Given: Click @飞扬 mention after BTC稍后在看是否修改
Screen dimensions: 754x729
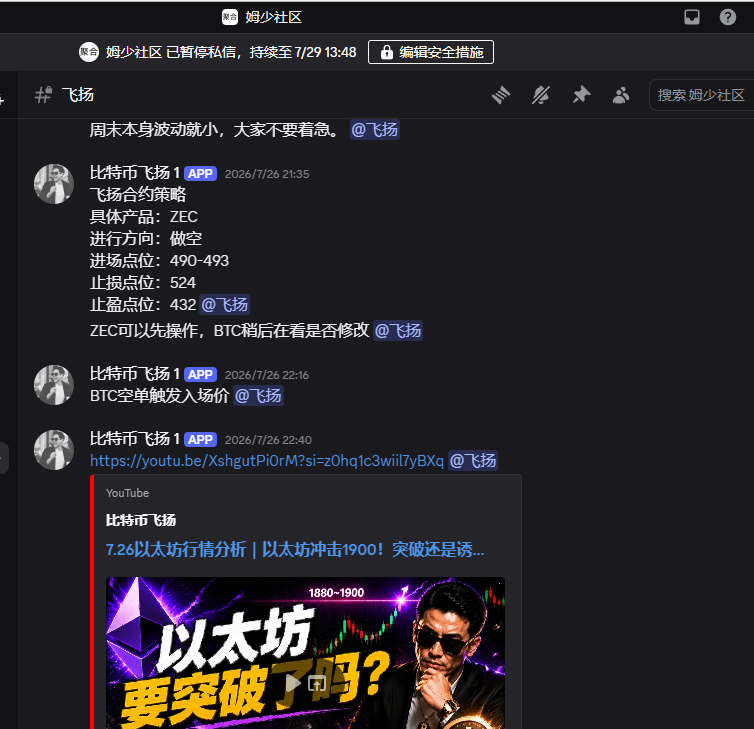Looking at the screenshot, I should (398, 330).
